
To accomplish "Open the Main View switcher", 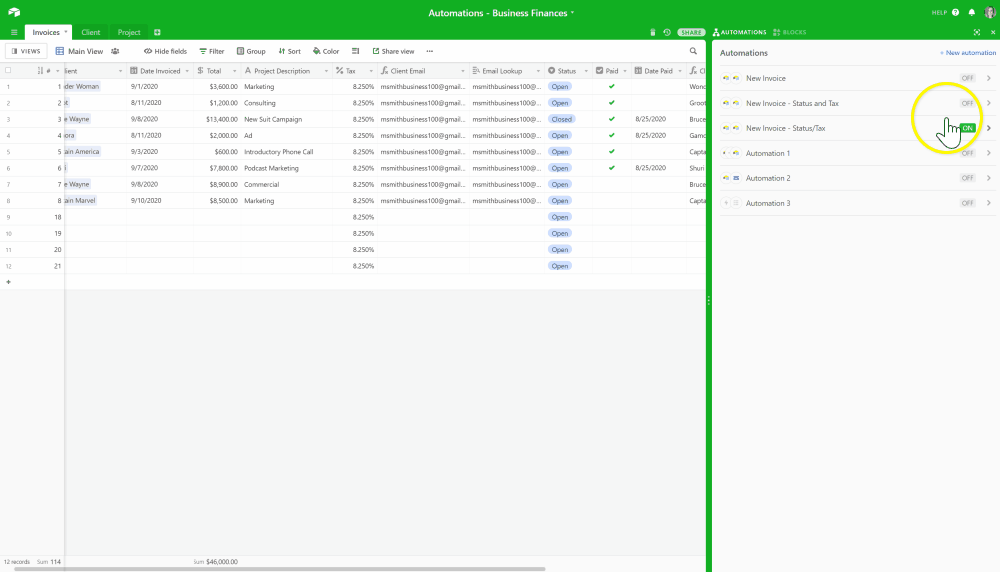I will click(79, 51).
